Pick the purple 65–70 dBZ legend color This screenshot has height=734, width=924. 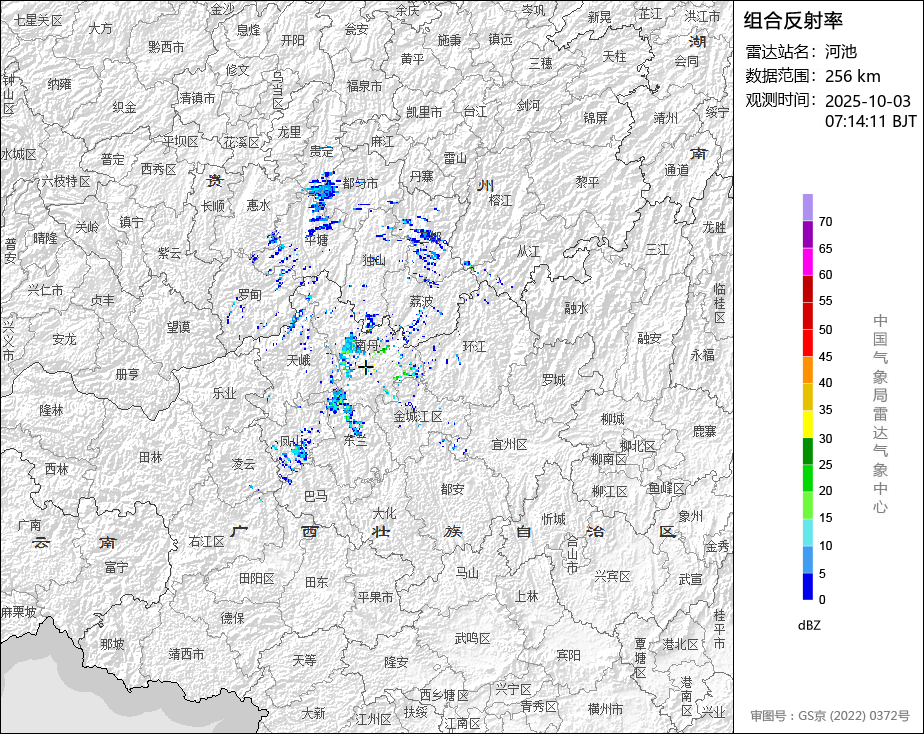click(x=807, y=234)
